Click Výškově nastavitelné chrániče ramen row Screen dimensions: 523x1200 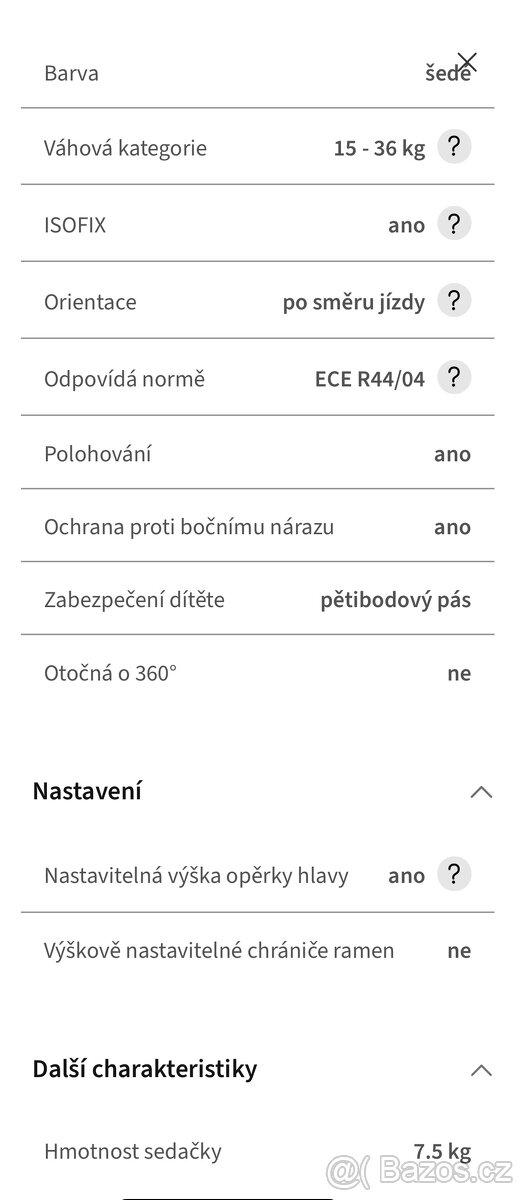coord(257,950)
